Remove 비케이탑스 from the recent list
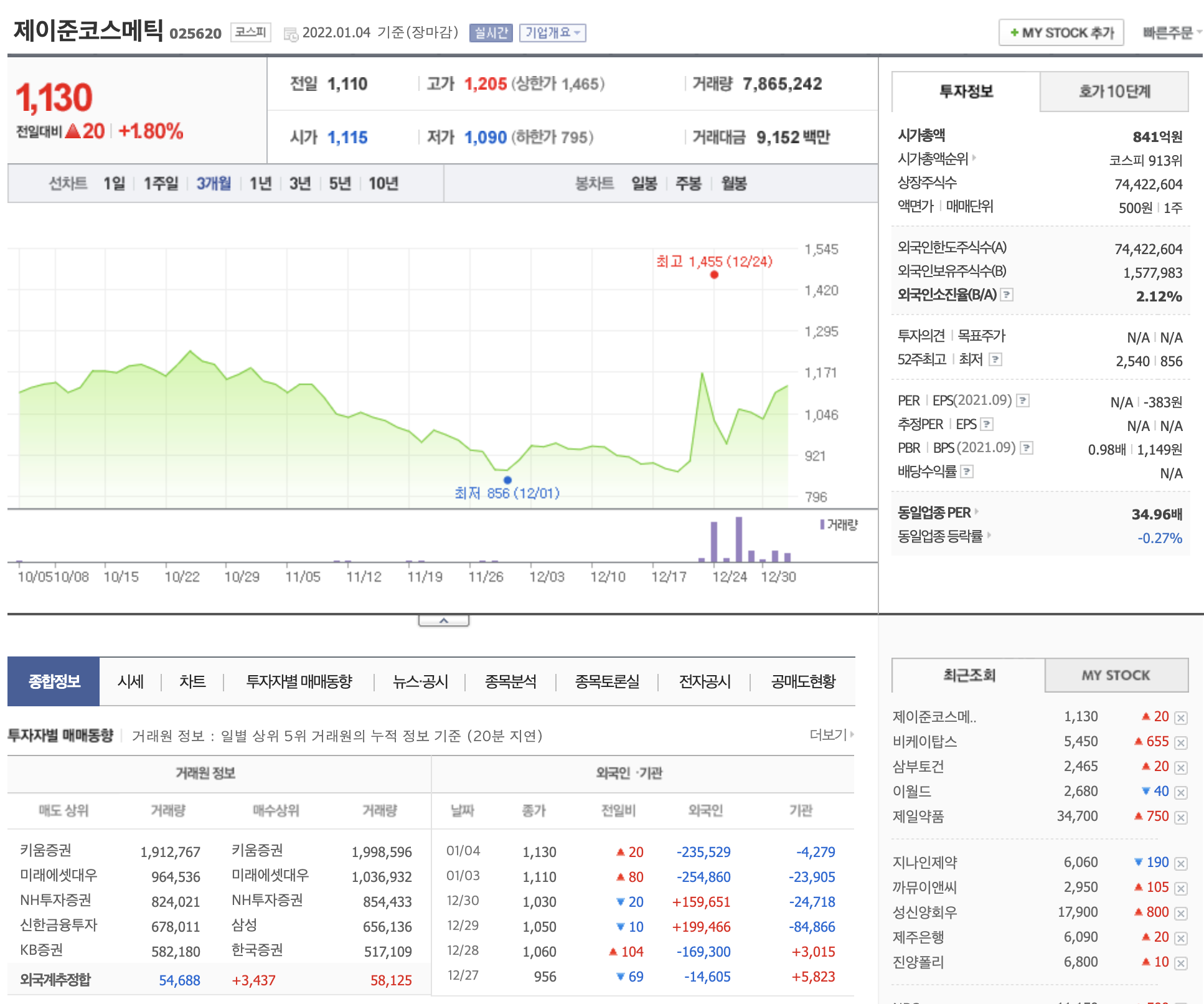The image size is (1204, 1004). coord(1181,742)
